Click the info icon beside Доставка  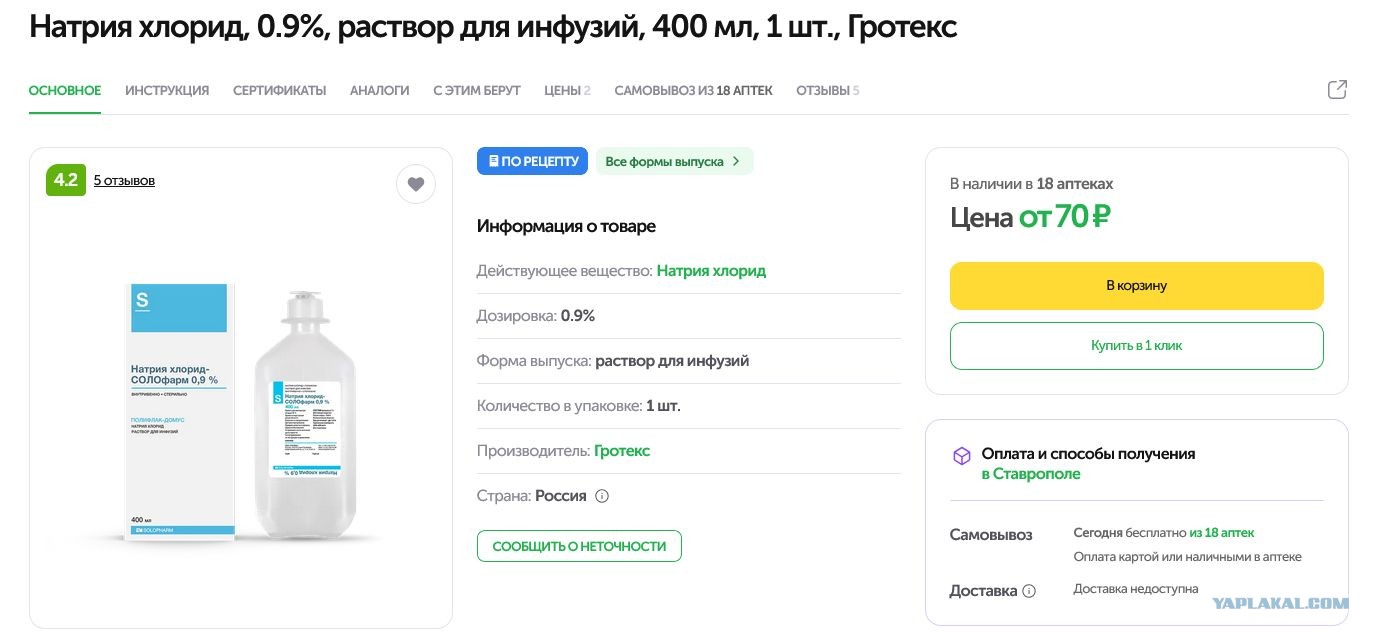pos(1029,591)
